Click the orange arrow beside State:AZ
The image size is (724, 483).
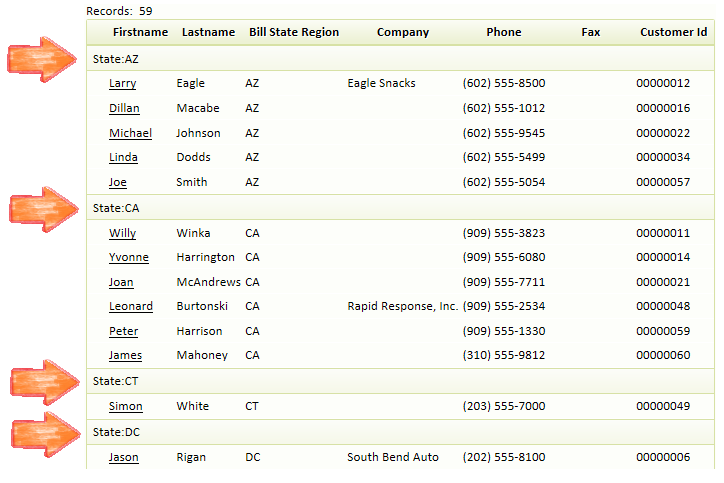[42, 60]
